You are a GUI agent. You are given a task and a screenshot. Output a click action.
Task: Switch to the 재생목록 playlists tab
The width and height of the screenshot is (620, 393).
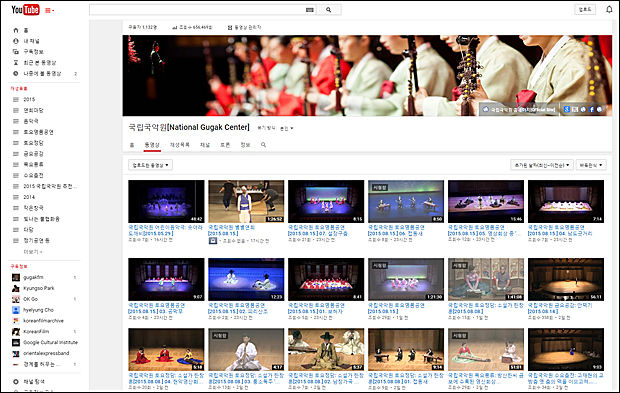180,145
